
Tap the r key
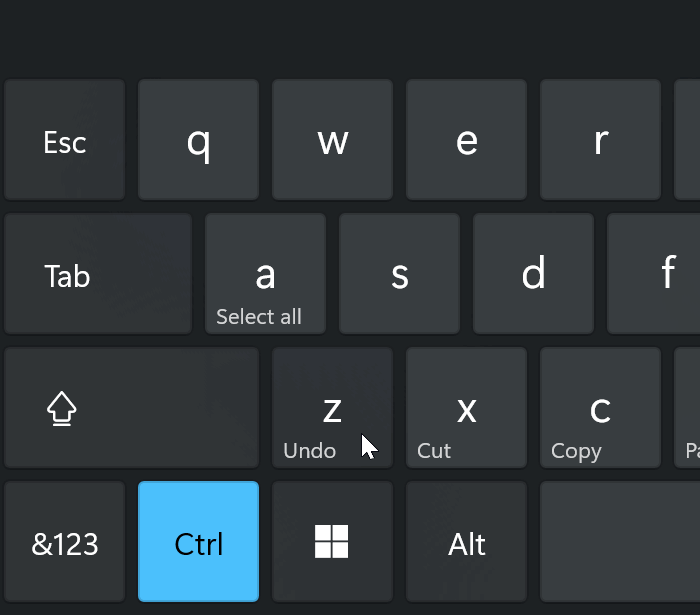(600, 140)
